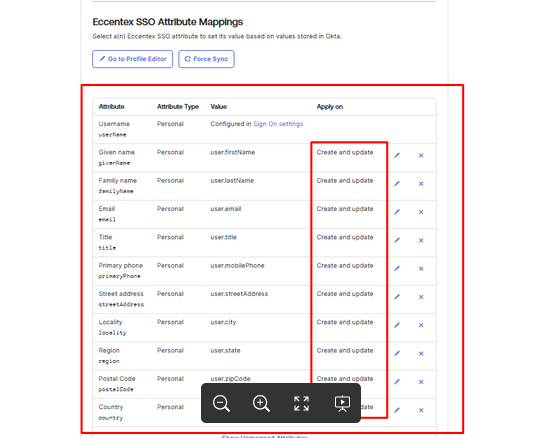
Task: Click Create and update in Region row
Action: point(345,350)
